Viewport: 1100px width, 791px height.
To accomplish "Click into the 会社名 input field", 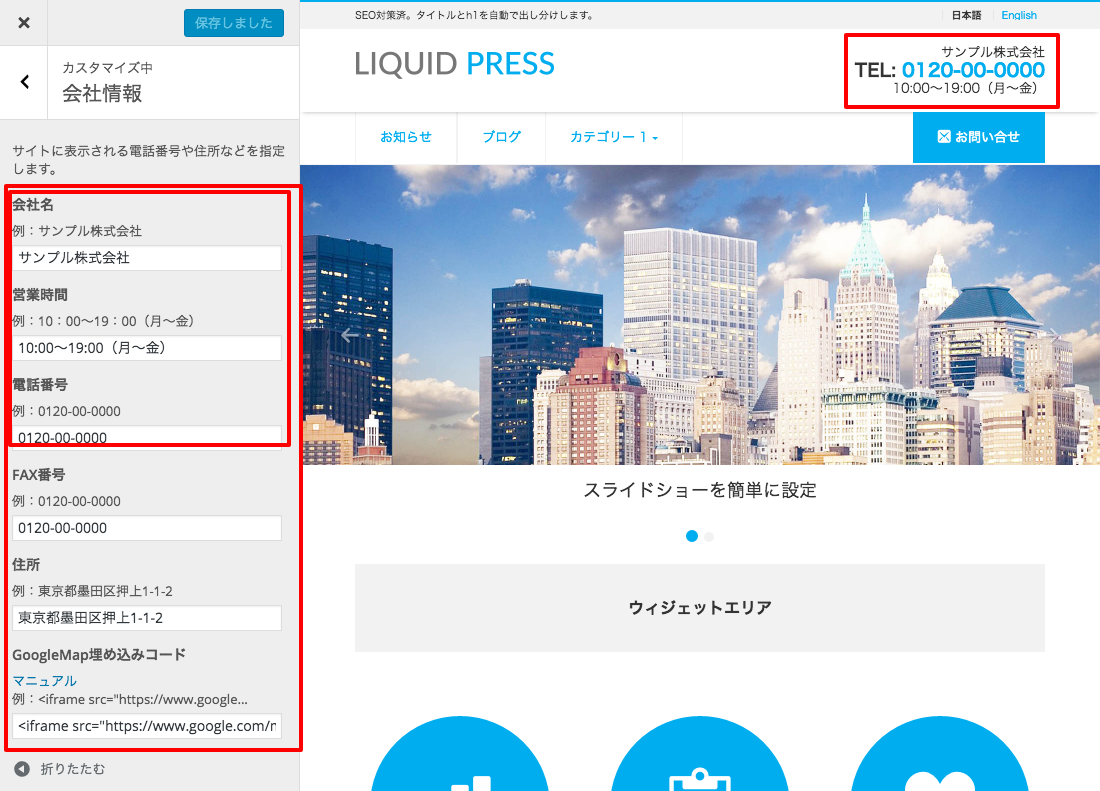I will point(147,257).
